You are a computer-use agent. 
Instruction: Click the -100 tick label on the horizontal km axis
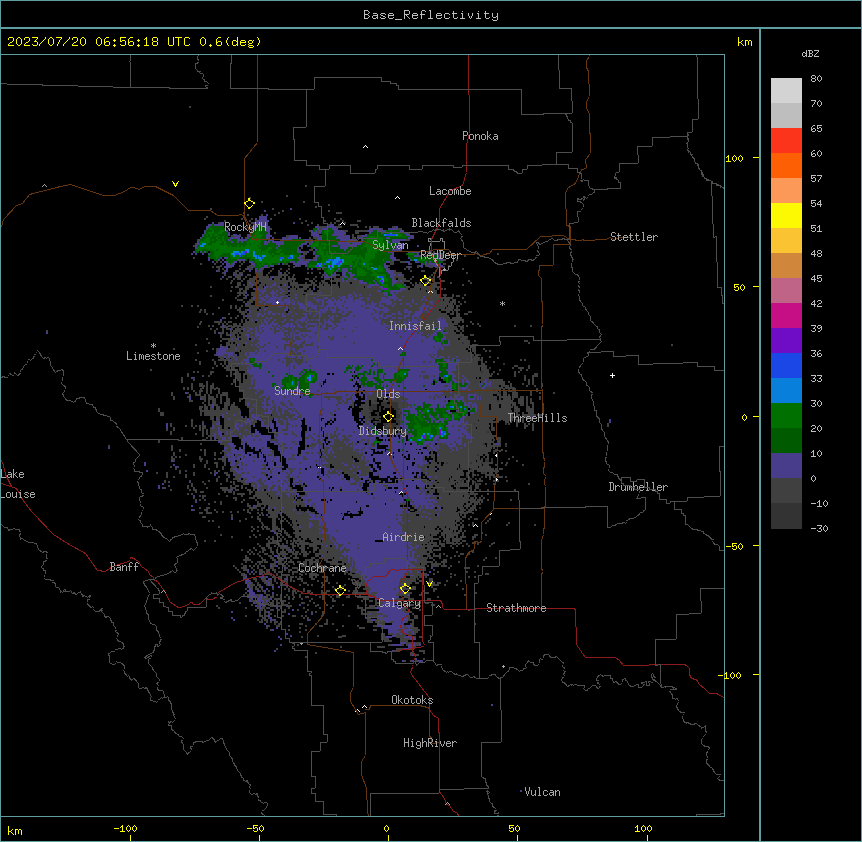125,829
